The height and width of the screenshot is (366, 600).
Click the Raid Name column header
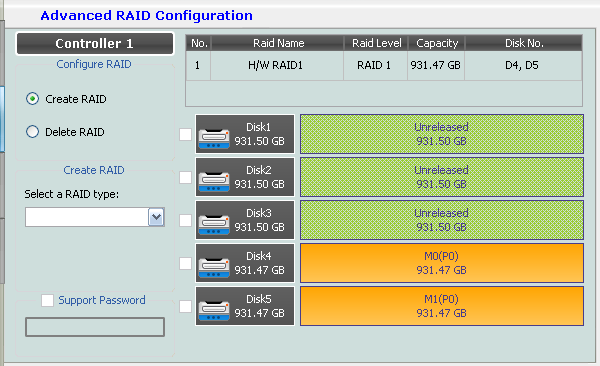point(278,43)
